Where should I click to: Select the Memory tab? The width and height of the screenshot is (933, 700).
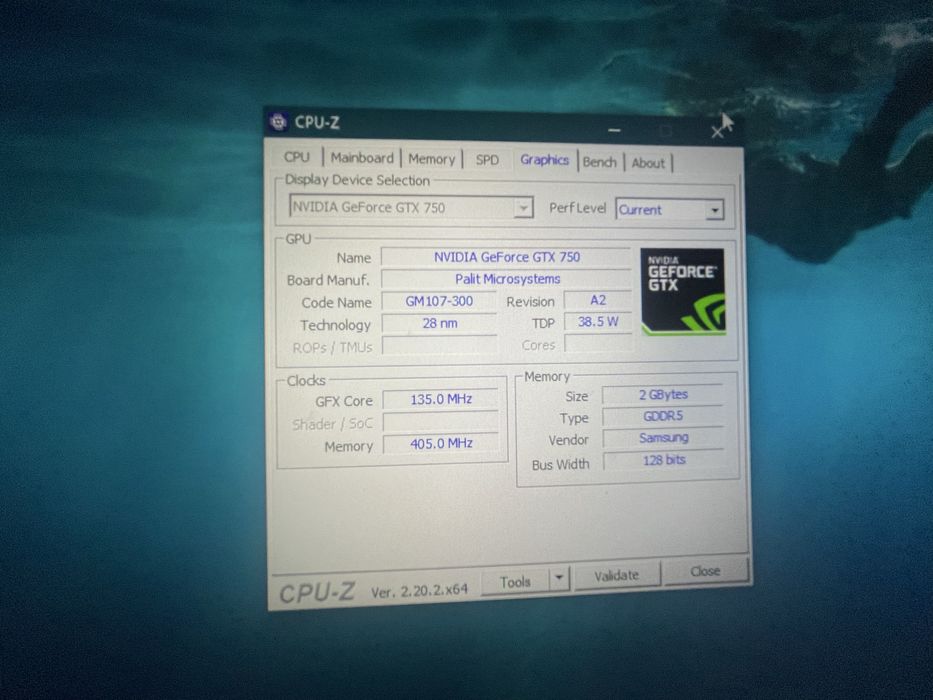point(431,160)
